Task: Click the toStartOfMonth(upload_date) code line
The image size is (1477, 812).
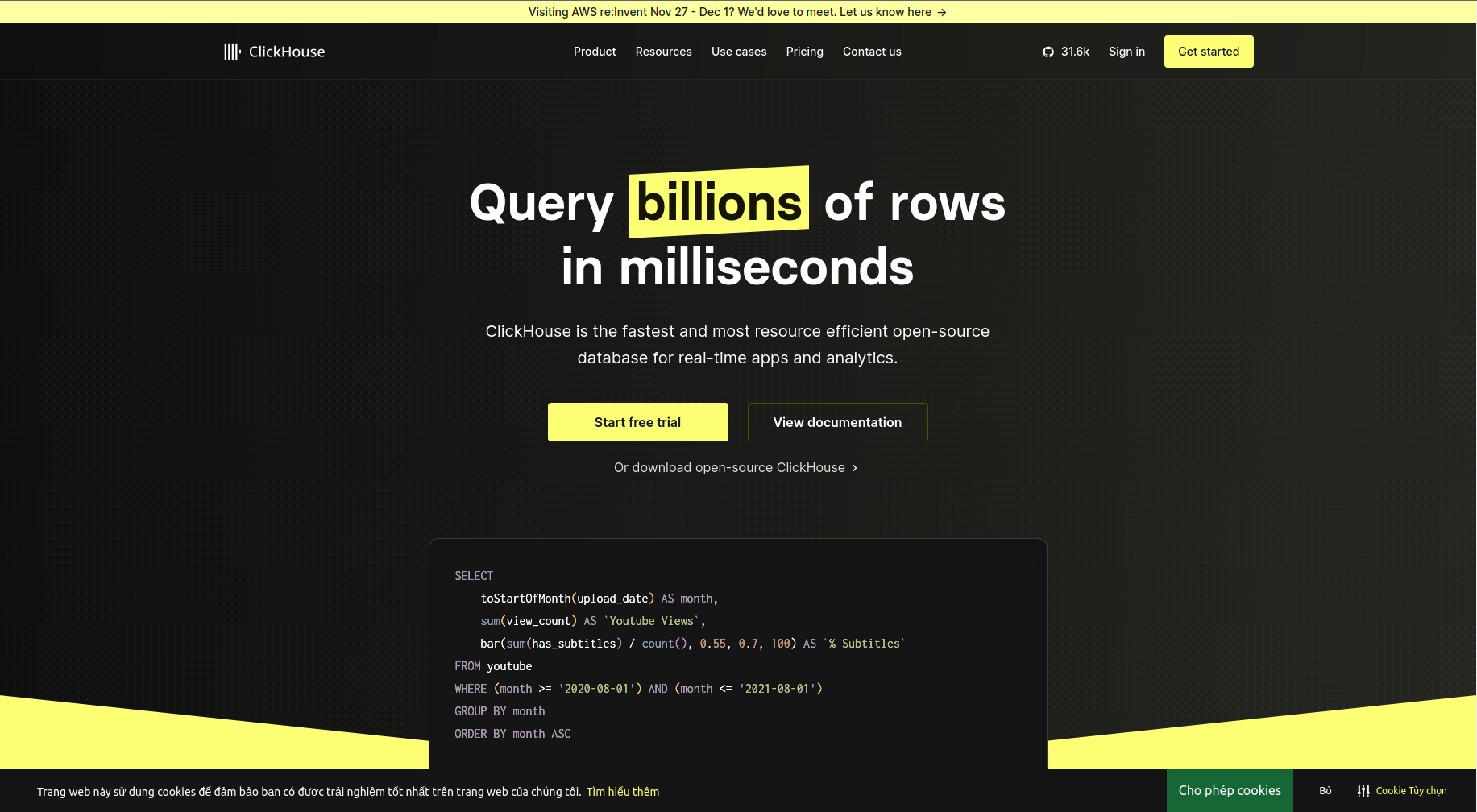Action: pyautogui.click(x=600, y=599)
